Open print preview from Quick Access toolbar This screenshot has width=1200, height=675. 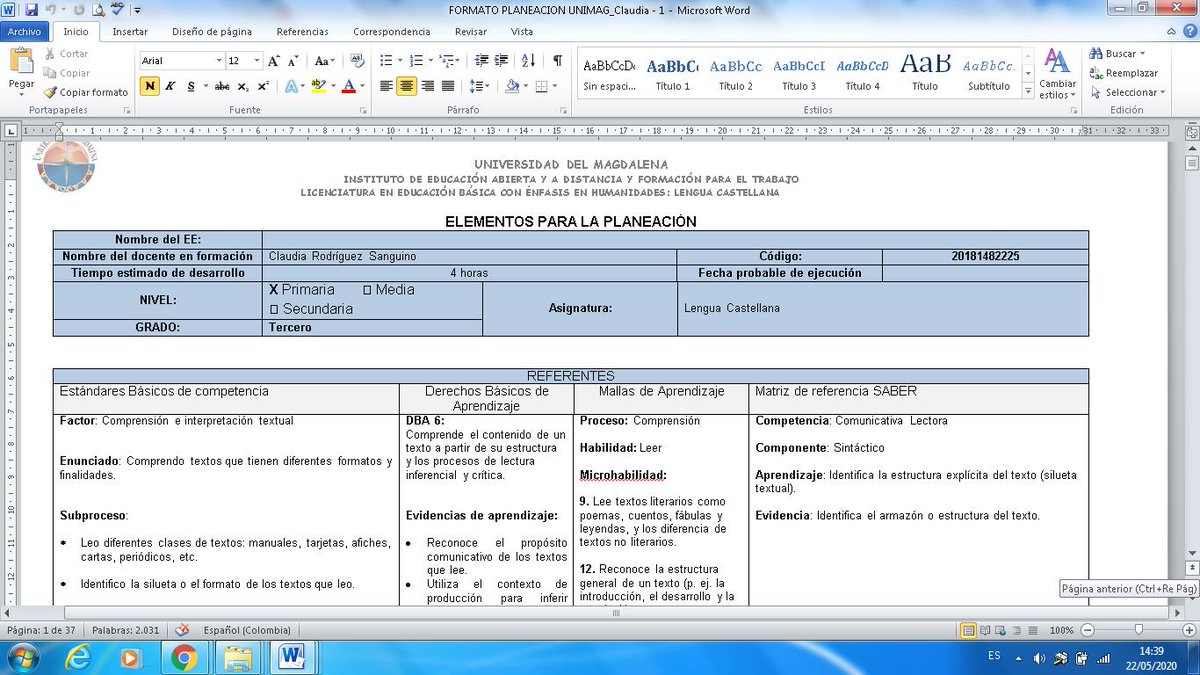(98, 9)
